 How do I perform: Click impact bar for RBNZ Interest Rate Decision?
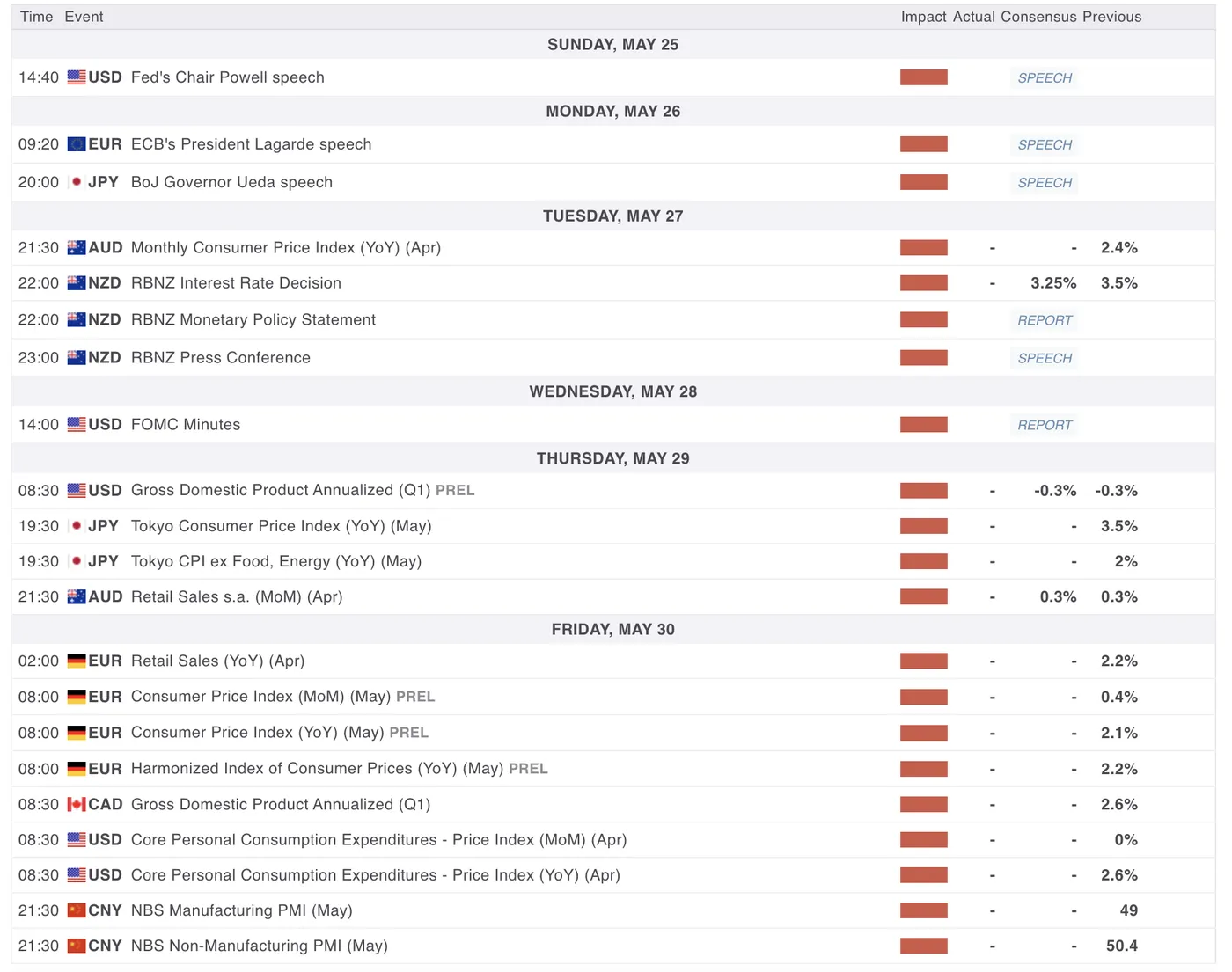click(x=924, y=283)
